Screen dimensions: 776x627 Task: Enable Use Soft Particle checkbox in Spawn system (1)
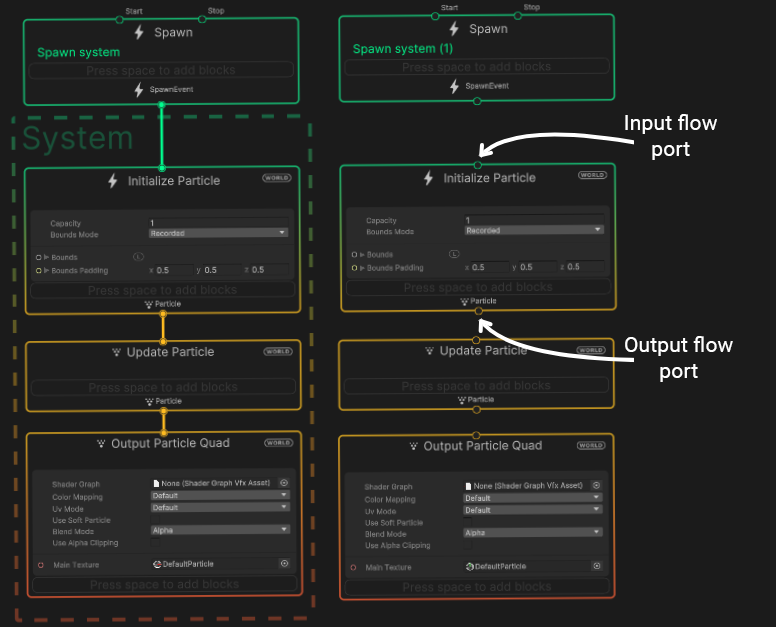pos(469,523)
